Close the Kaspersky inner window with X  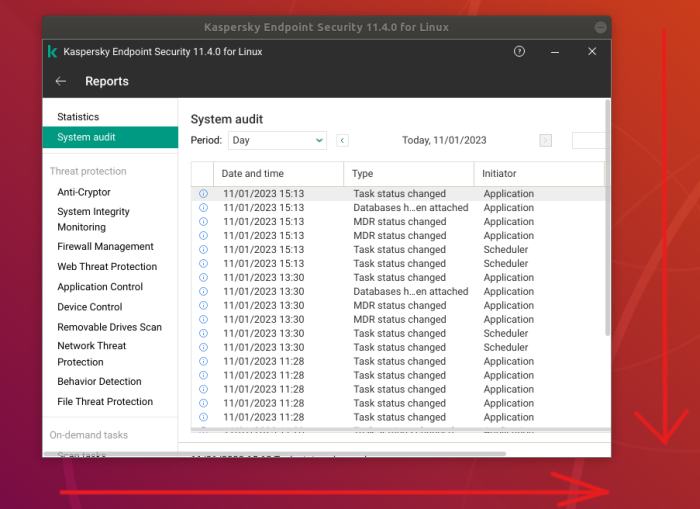(592, 51)
